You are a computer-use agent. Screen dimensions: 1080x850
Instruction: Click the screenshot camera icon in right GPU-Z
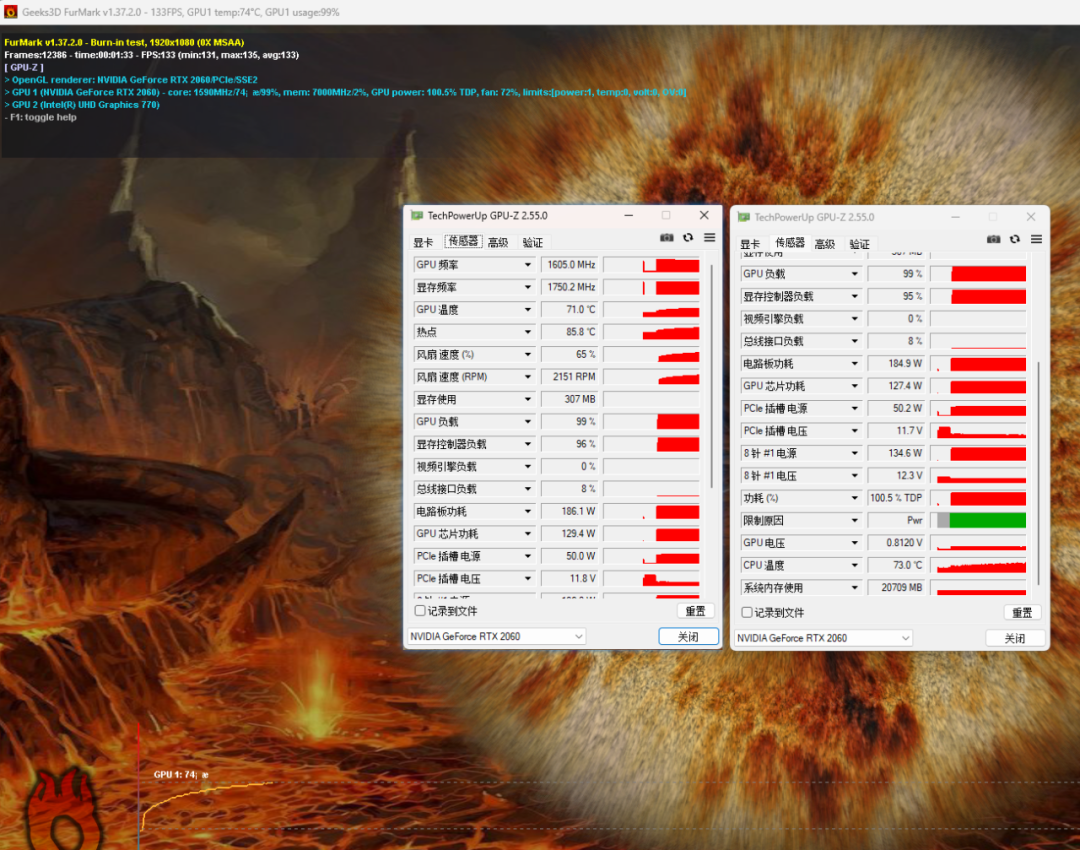(x=993, y=239)
